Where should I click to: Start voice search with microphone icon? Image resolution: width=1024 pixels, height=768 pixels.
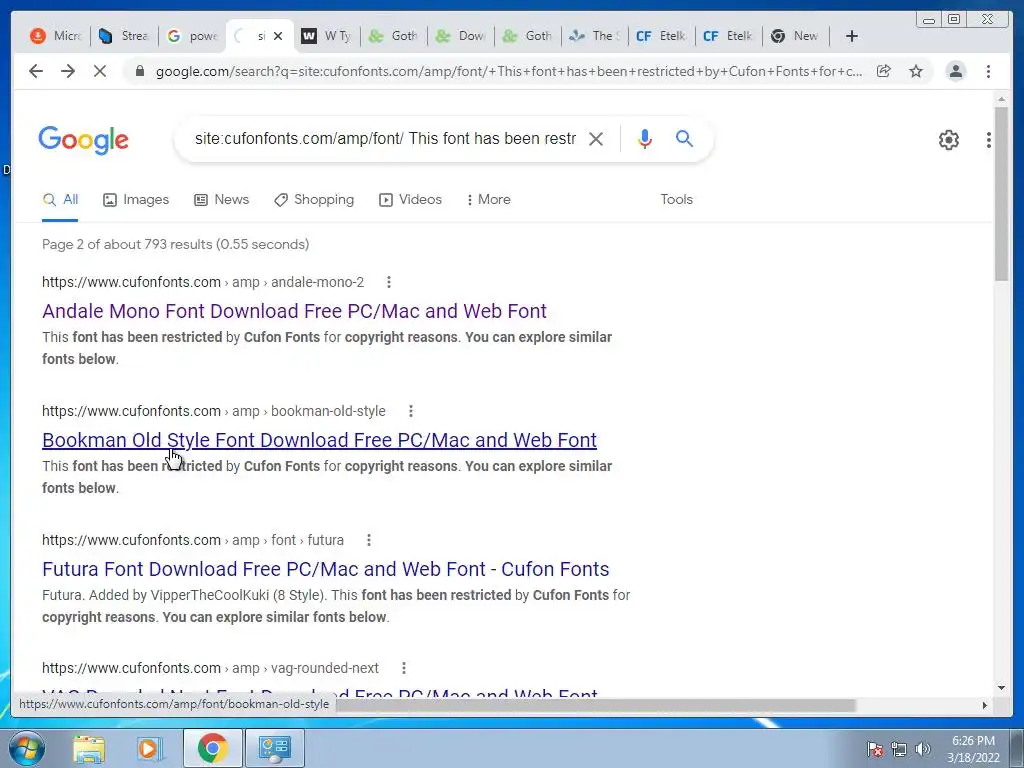click(645, 138)
